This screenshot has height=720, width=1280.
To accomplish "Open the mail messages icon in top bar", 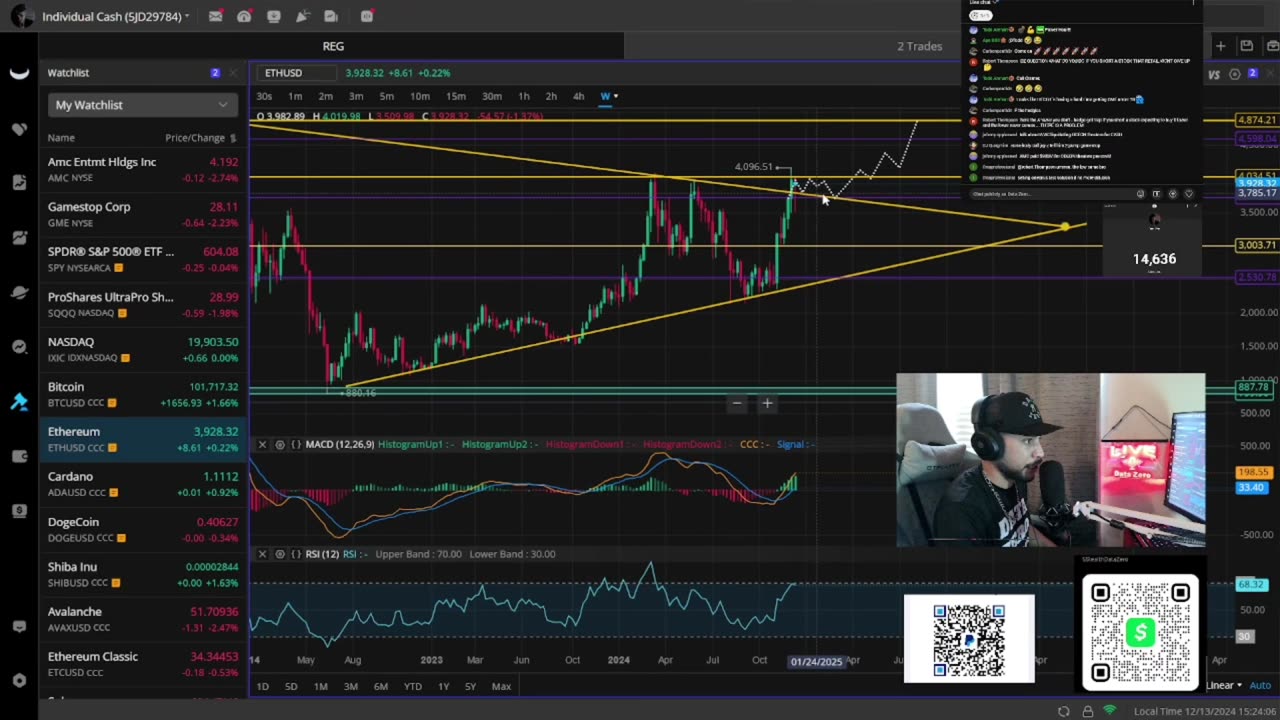I will click(215, 16).
